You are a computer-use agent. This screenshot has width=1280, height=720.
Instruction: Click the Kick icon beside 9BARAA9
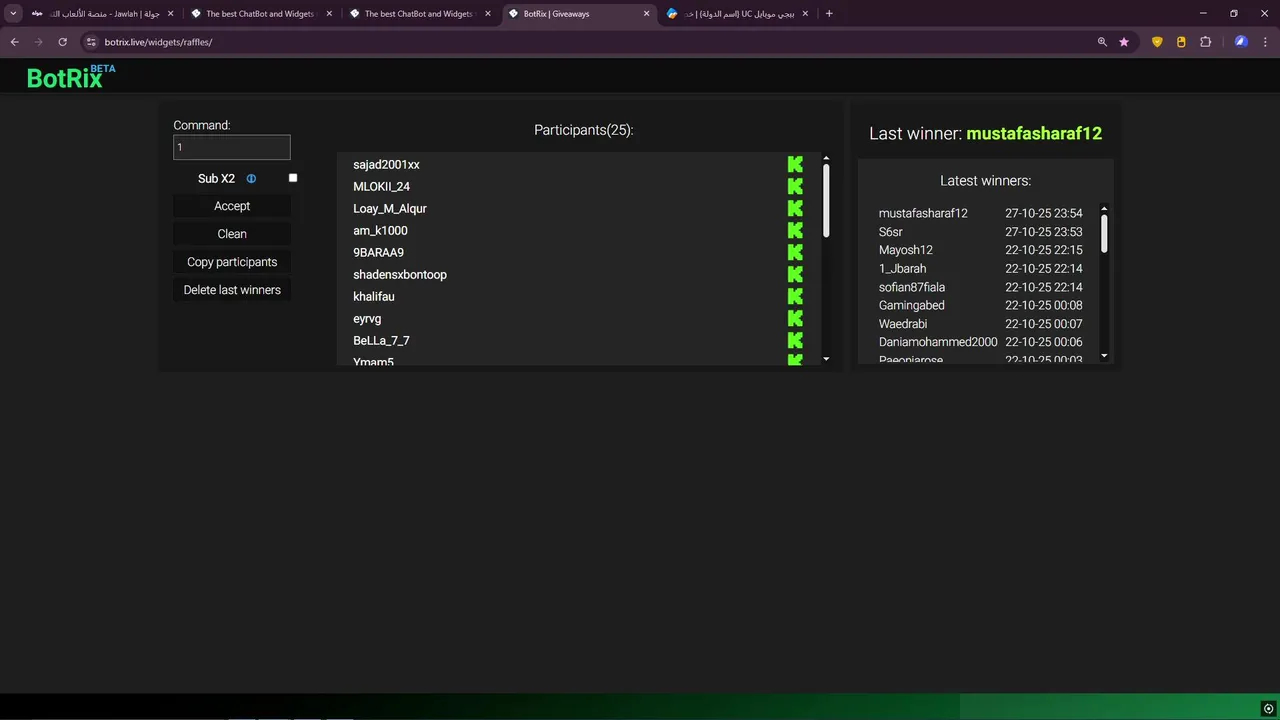coord(795,252)
